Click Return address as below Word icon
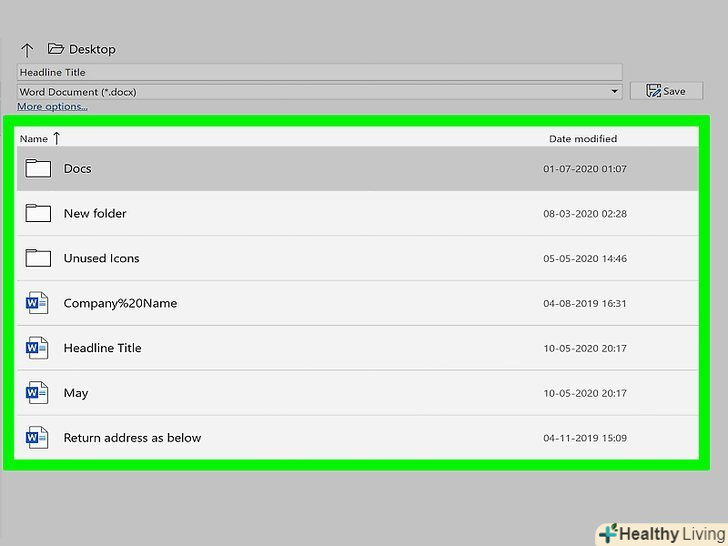This screenshot has height=546, width=728. coord(37,437)
